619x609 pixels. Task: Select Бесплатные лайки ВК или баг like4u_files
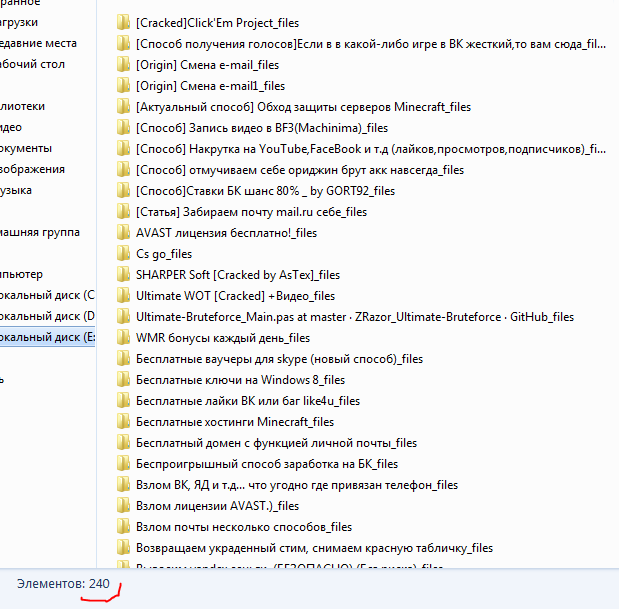coord(248,401)
